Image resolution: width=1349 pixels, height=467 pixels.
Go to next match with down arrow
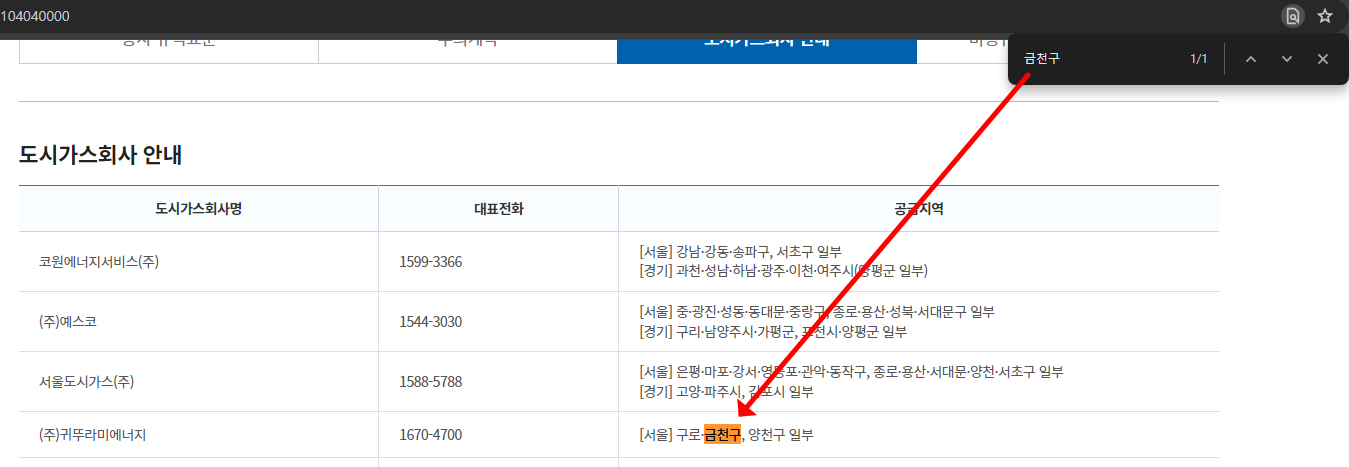pos(1287,59)
